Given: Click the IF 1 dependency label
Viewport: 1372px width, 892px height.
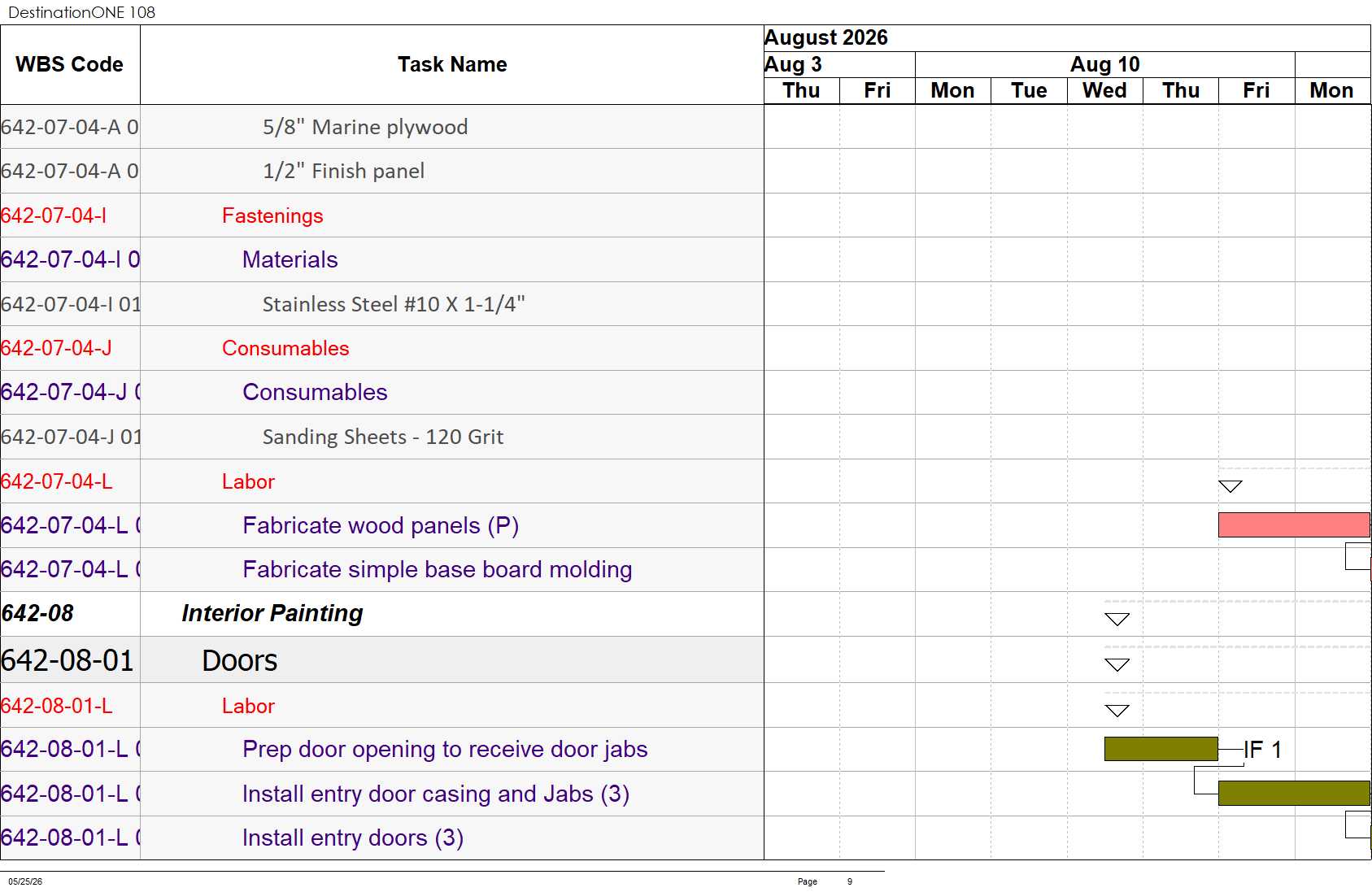Looking at the screenshot, I should 1263,750.
